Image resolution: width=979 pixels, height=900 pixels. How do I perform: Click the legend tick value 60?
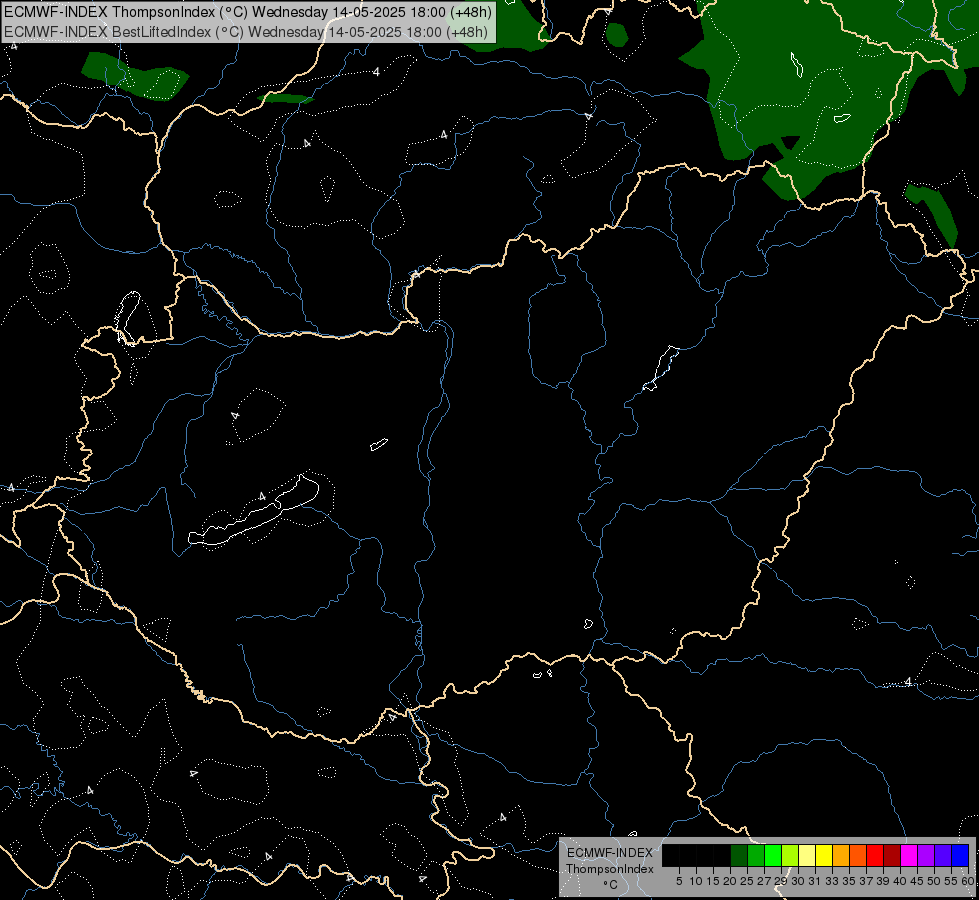[967, 881]
